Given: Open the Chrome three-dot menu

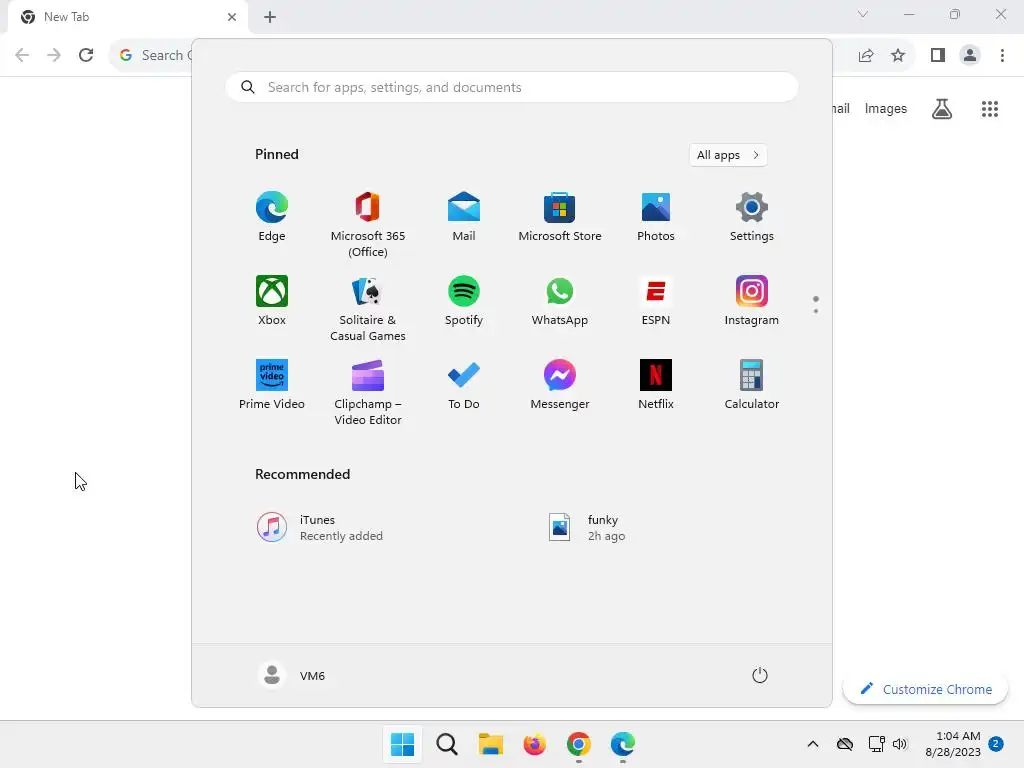Looking at the screenshot, I should click(x=1002, y=56).
